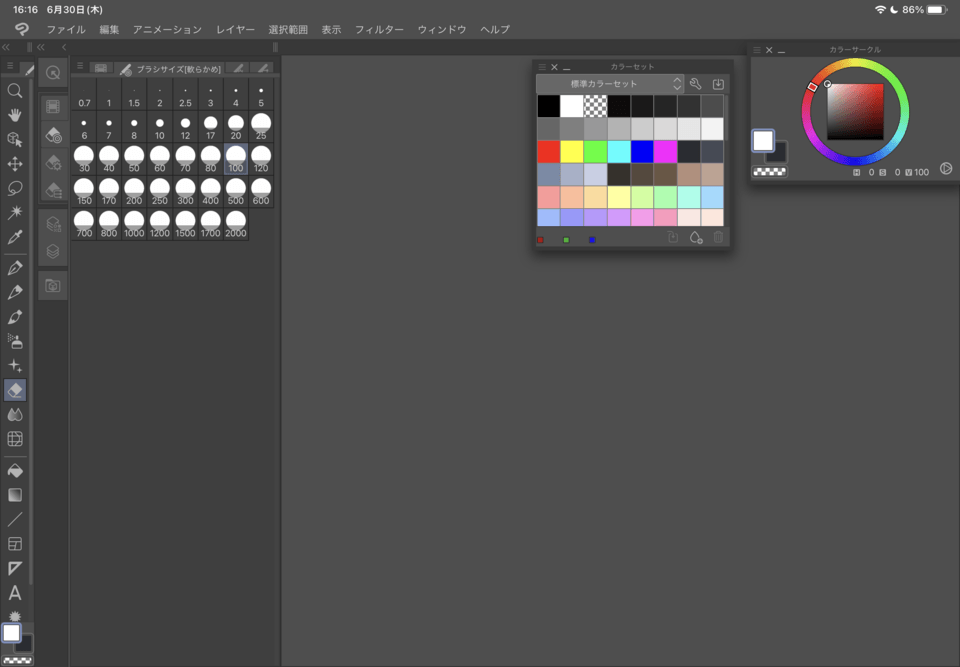Open the Layer Property dock icon
This screenshot has height=667, width=960.
pyautogui.click(x=53, y=224)
